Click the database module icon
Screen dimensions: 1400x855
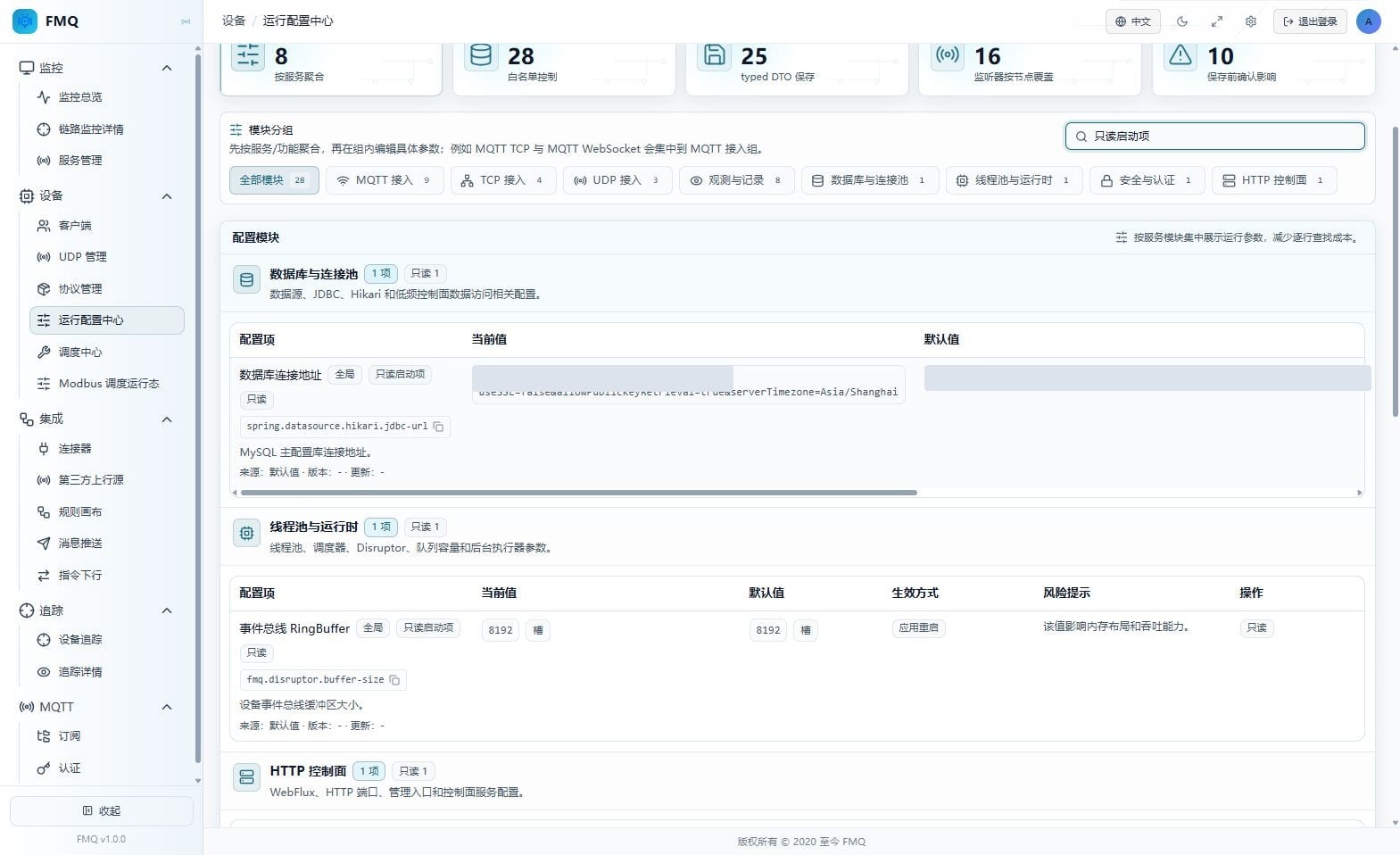(246, 280)
